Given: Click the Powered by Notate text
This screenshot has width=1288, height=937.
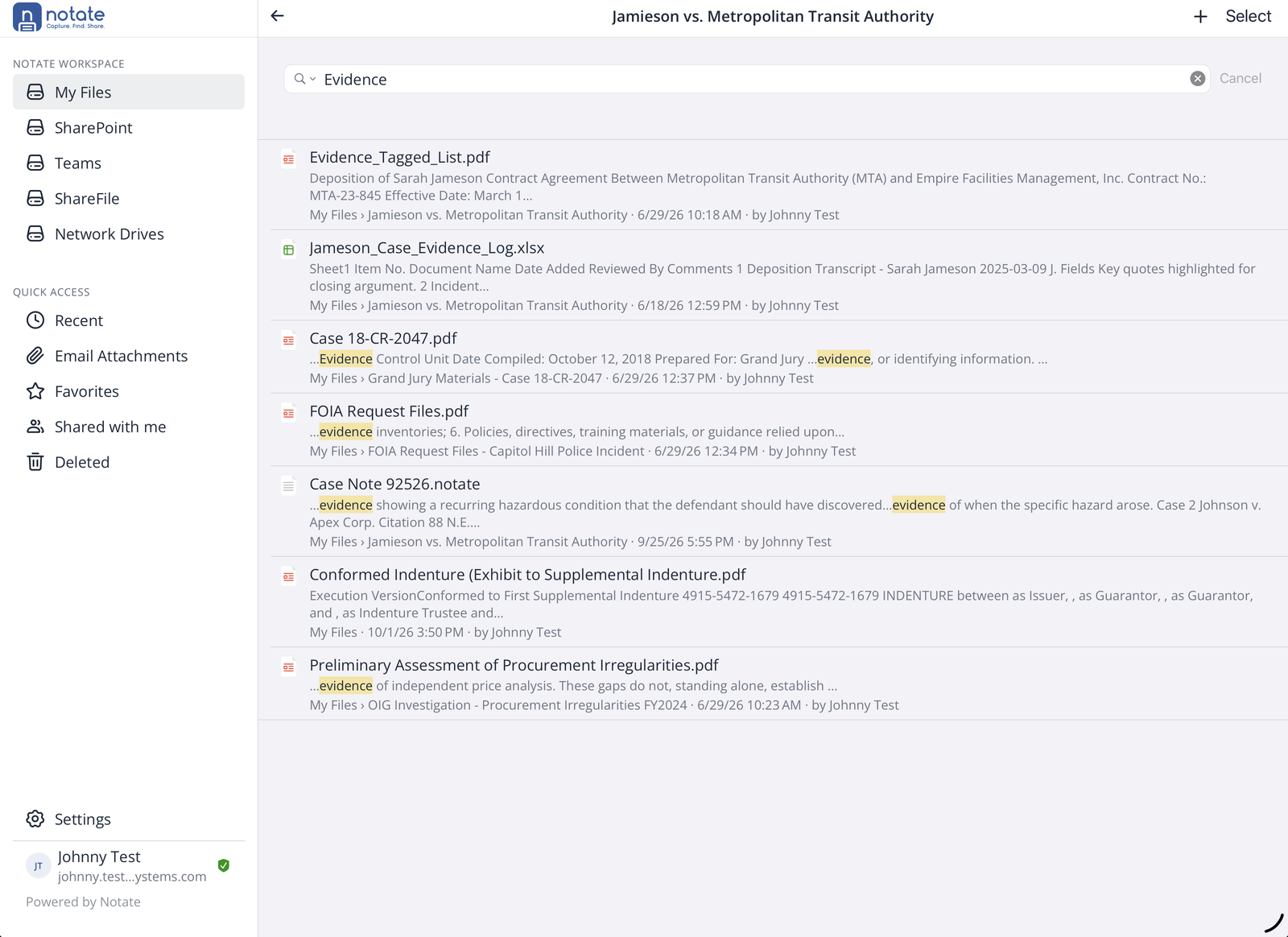Looking at the screenshot, I should [83, 902].
